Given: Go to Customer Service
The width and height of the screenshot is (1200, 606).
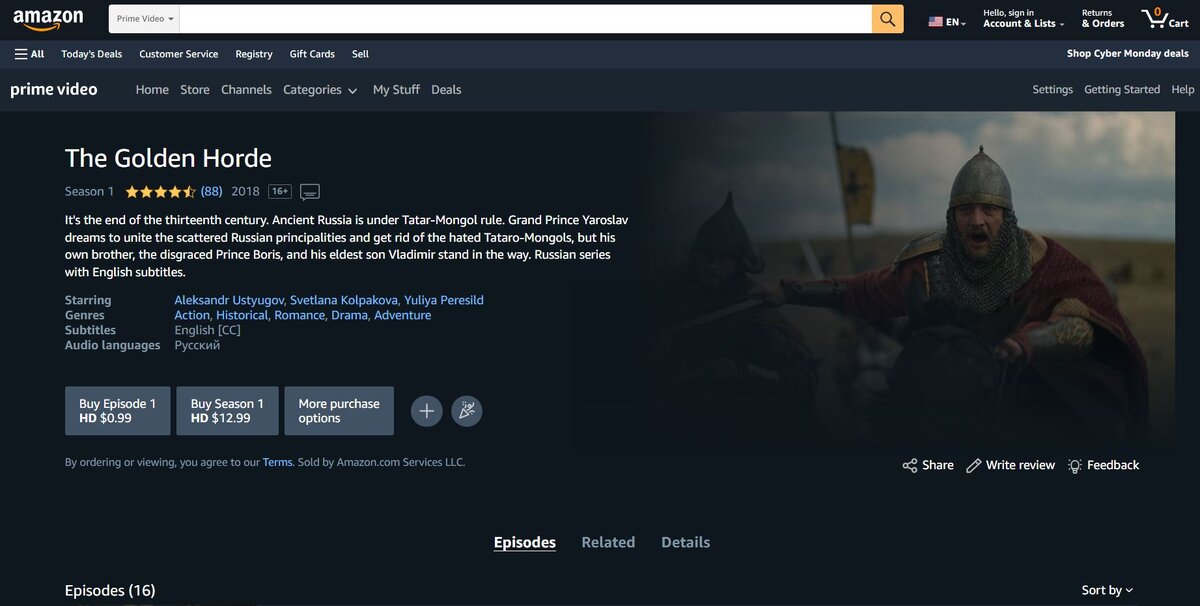Looking at the screenshot, I should point(178,54).
